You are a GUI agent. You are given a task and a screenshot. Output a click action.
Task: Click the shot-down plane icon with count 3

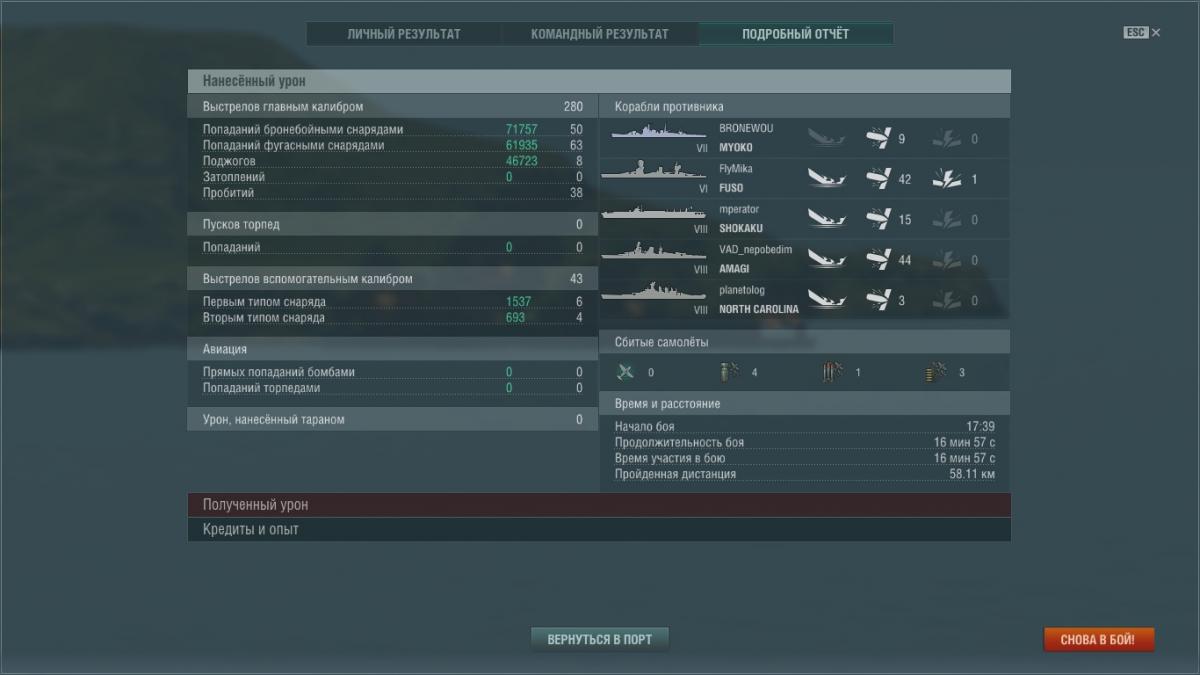point(937,373)
